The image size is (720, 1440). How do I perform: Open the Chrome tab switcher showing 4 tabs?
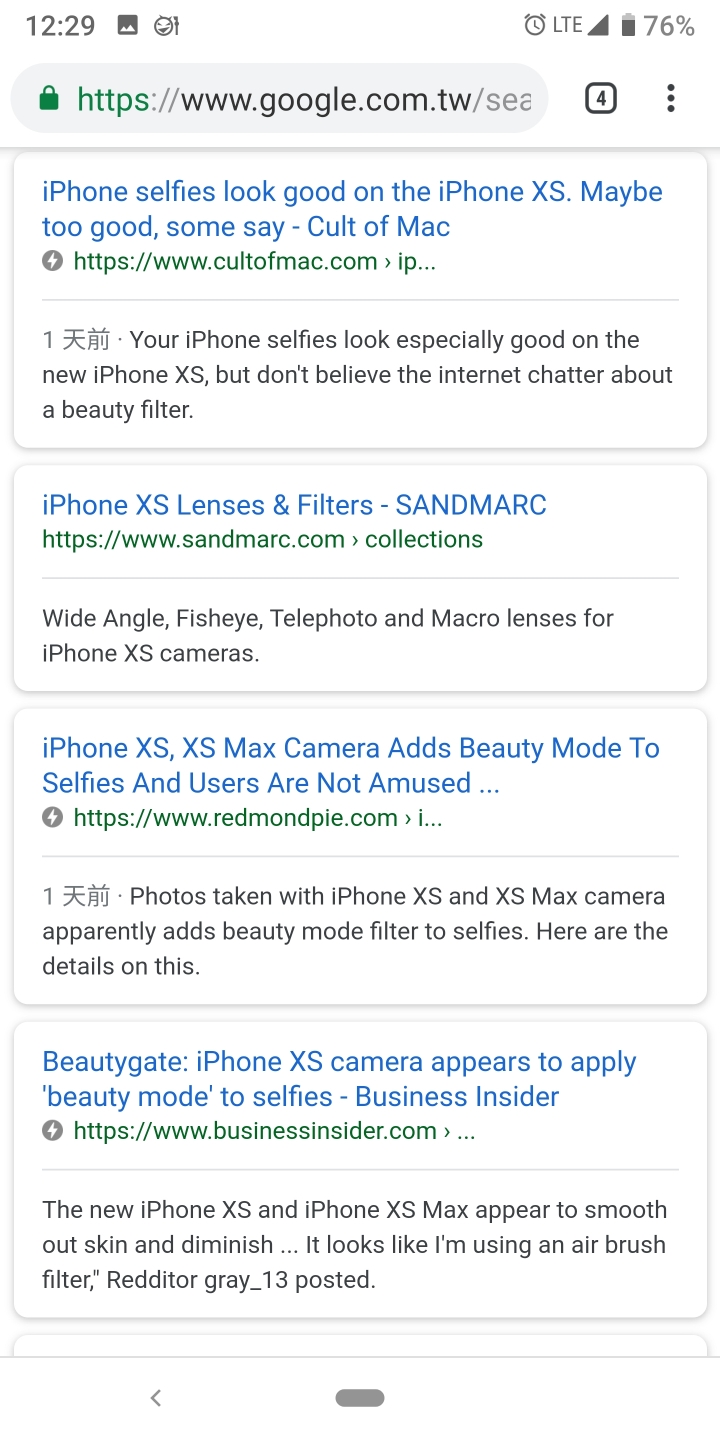click(x=600, y=98)
